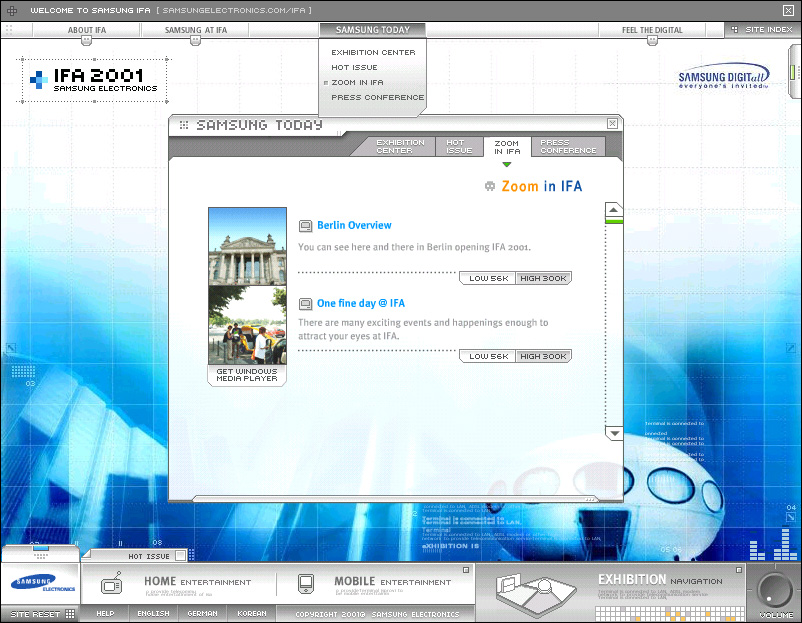
Task: Expand the entertainment bar with its corner icon
Action: click(x=466, y=570)
